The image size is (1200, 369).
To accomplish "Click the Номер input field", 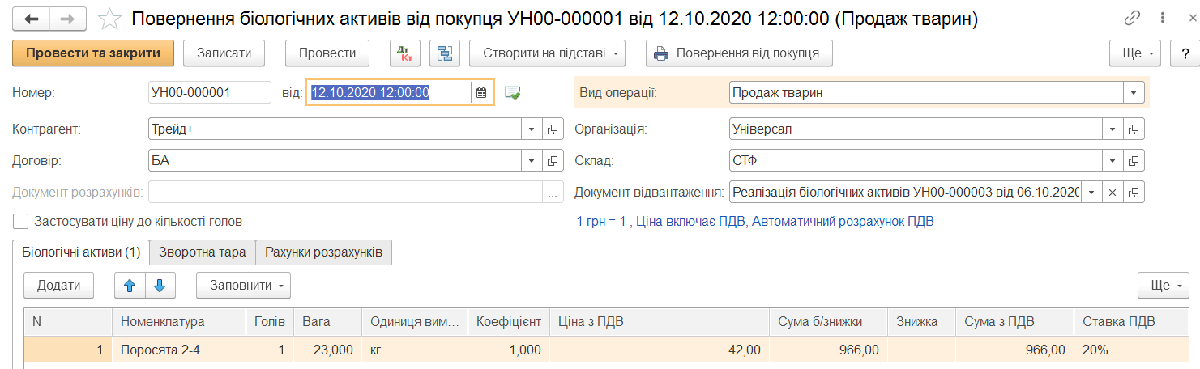I will tap(209, 93).
